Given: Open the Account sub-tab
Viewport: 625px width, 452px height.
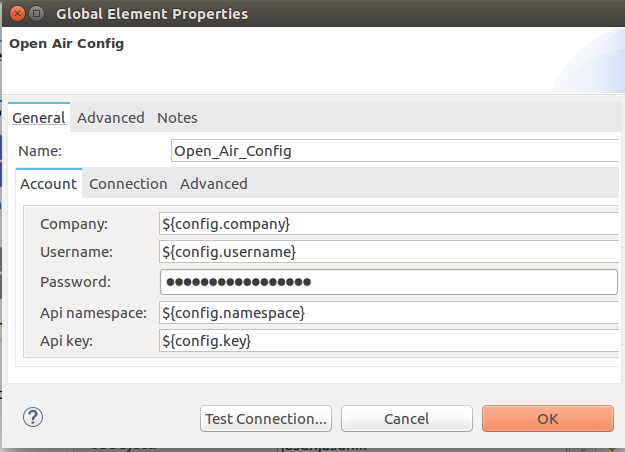Looking at the screenshot, I should point(48,184).
